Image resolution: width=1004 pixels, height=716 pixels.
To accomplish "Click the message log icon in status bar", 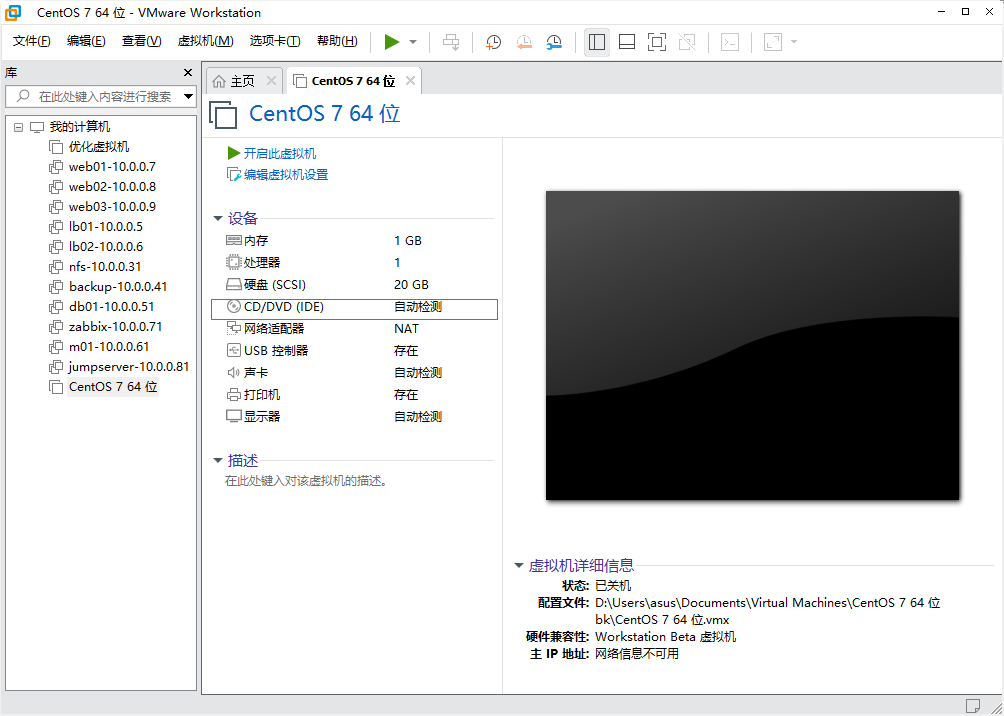I will [973, 704].
